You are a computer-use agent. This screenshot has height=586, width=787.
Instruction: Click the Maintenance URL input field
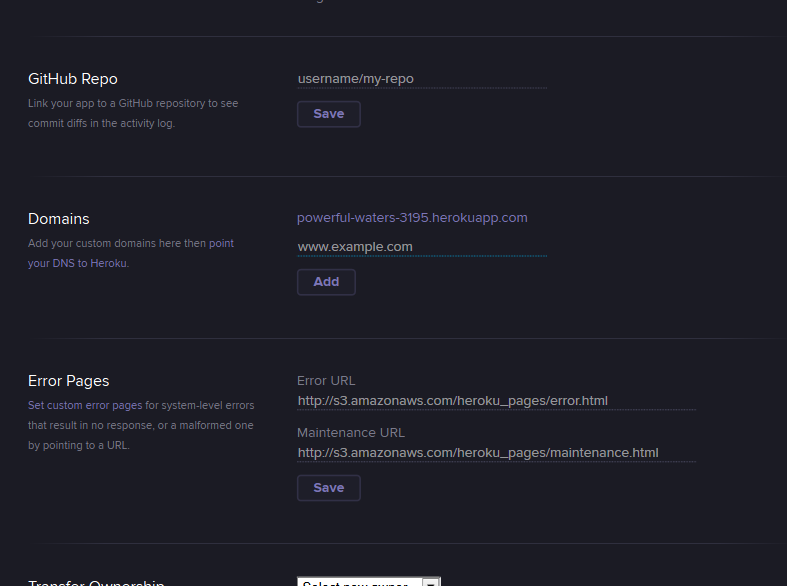click(496, 453)
